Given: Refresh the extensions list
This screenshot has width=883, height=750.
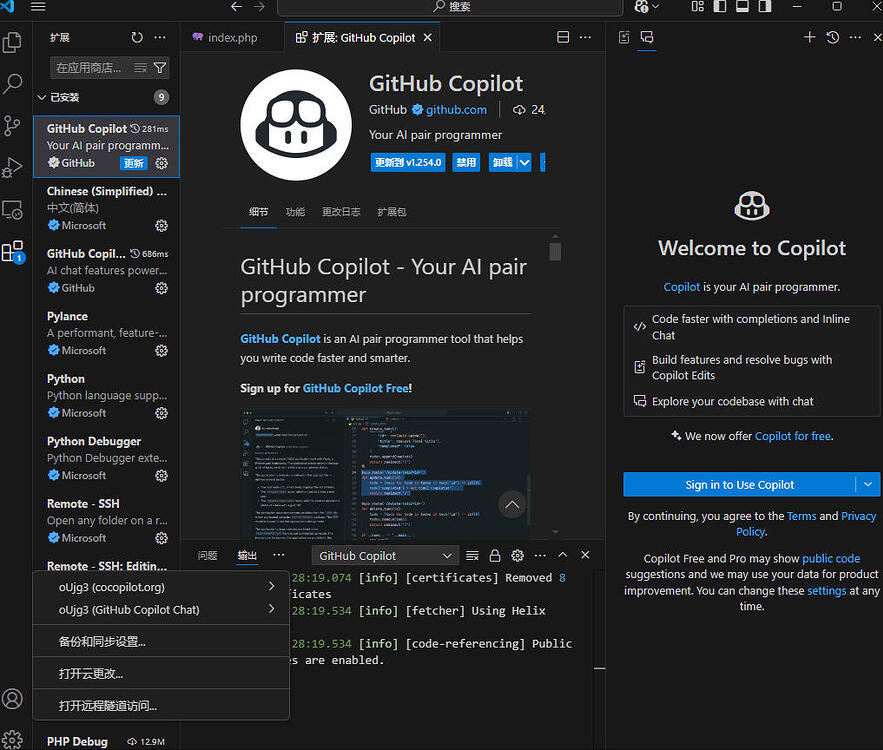Looking at the screenshot, I should (x=137, y=37).
